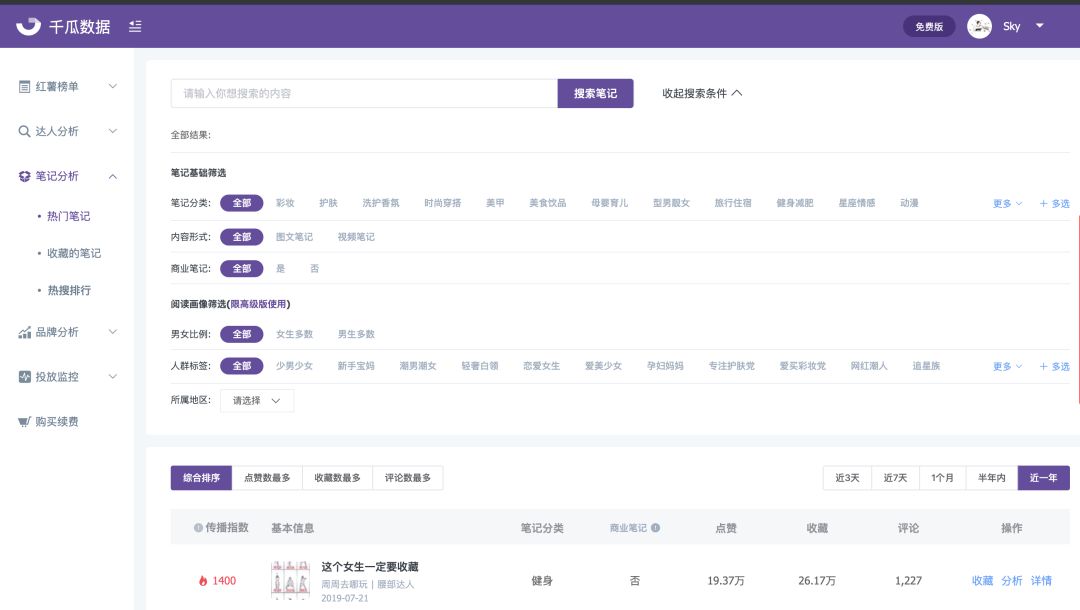Click the 千瓜数据 logo icon
Image resolution: width=1080 pixels, height=610 pixels.
click(x=28, y=26)
